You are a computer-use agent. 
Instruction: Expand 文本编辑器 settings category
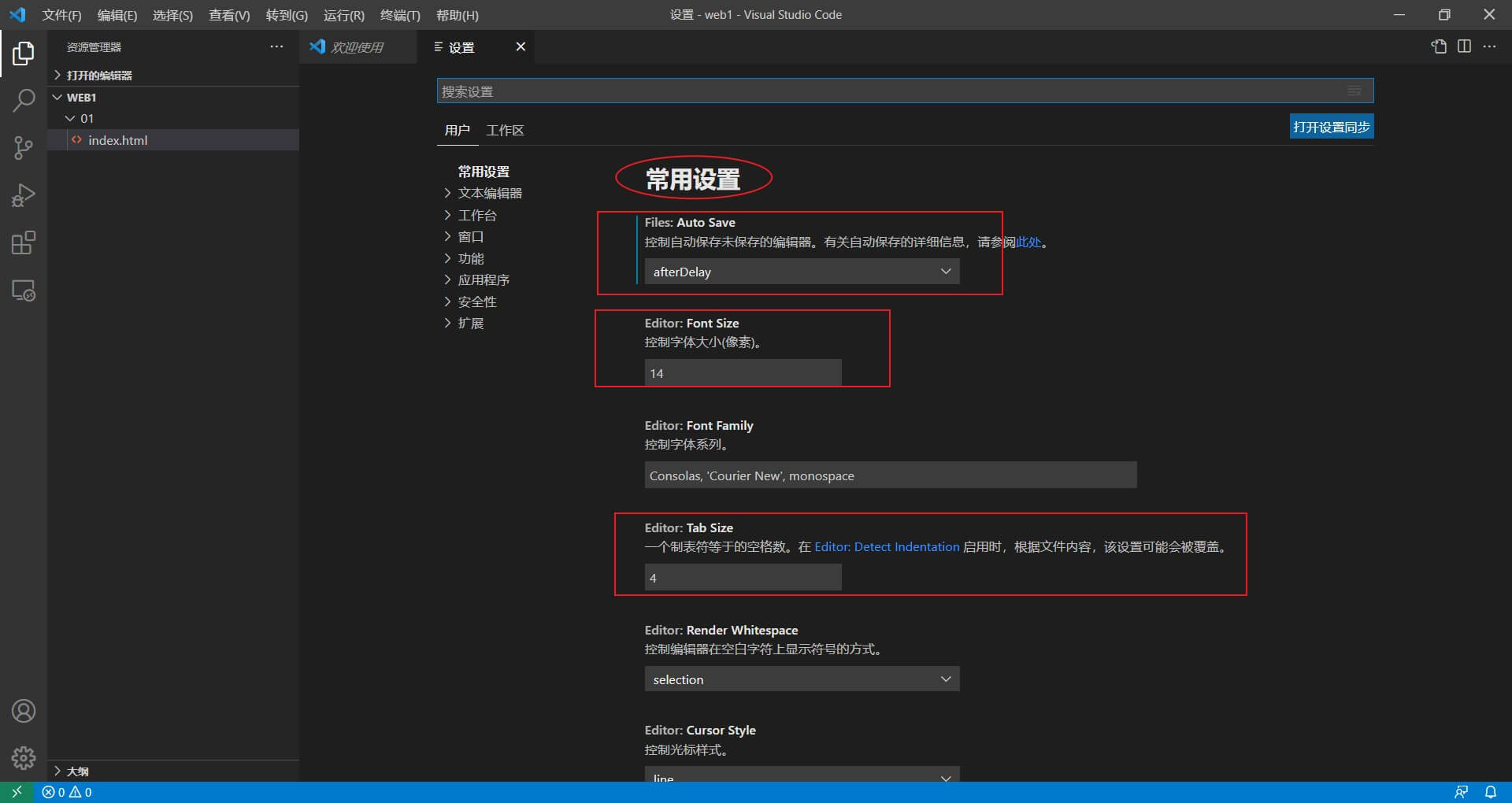[483, 193]
